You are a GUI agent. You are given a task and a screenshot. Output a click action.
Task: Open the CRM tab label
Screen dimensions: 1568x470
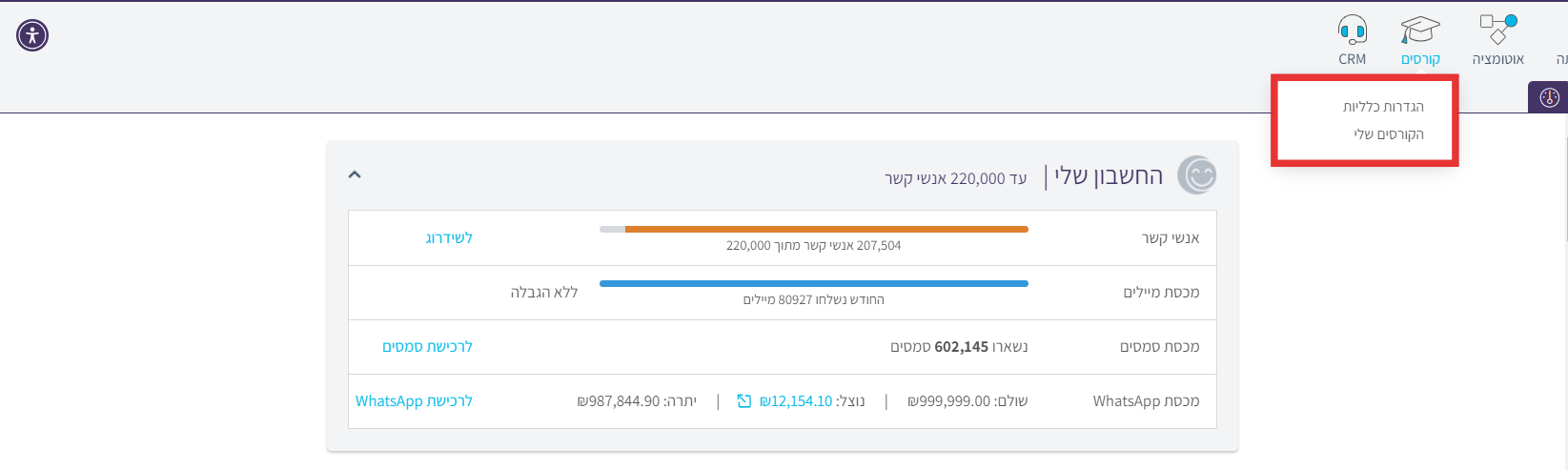(x=1352, y=59)
